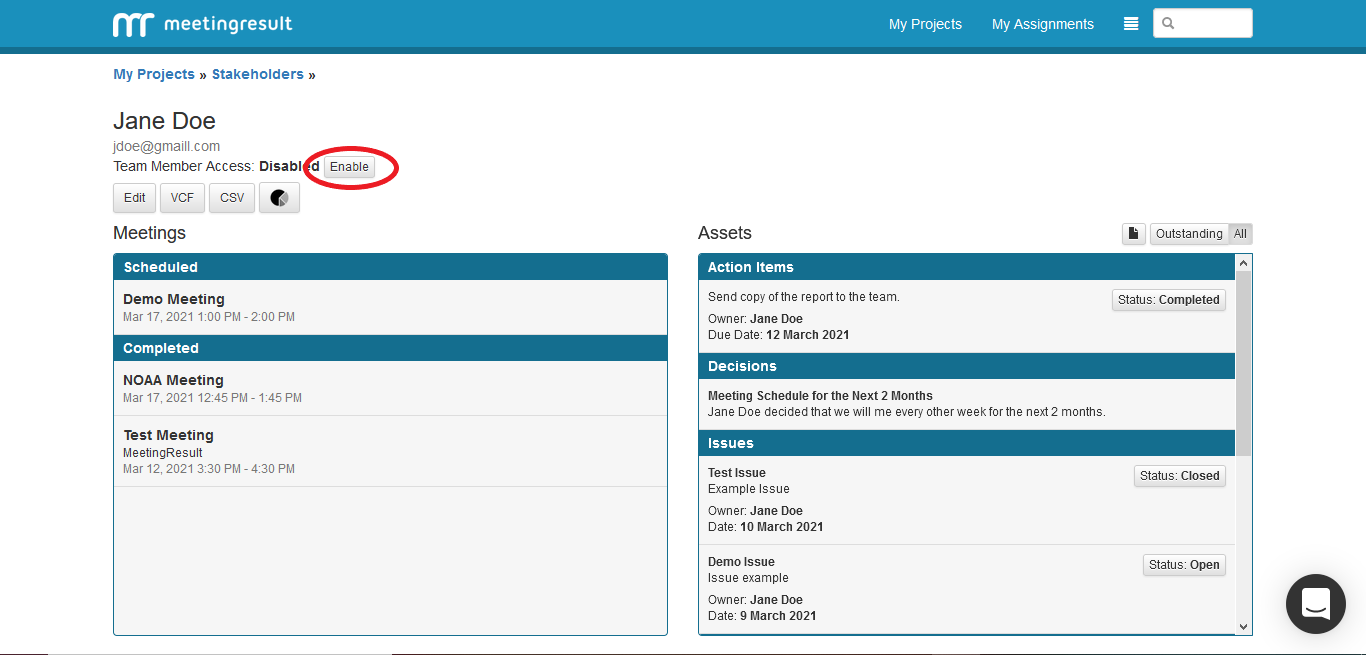Go to My Projects in top navigation
Screen dimensions: 1366x655
[x=925, y=24]
